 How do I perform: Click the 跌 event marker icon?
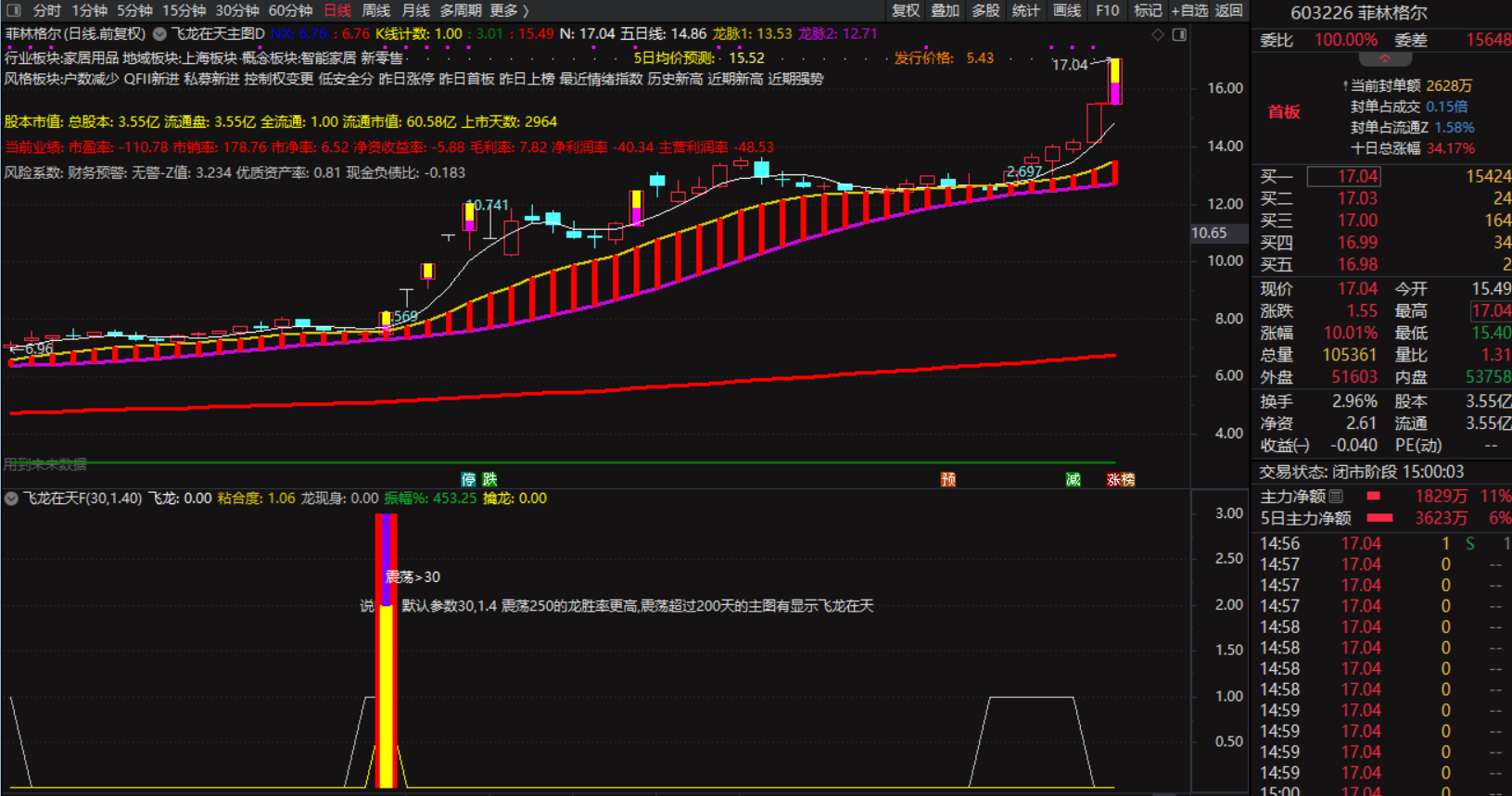pyautogui.click(x=489, y=479)
